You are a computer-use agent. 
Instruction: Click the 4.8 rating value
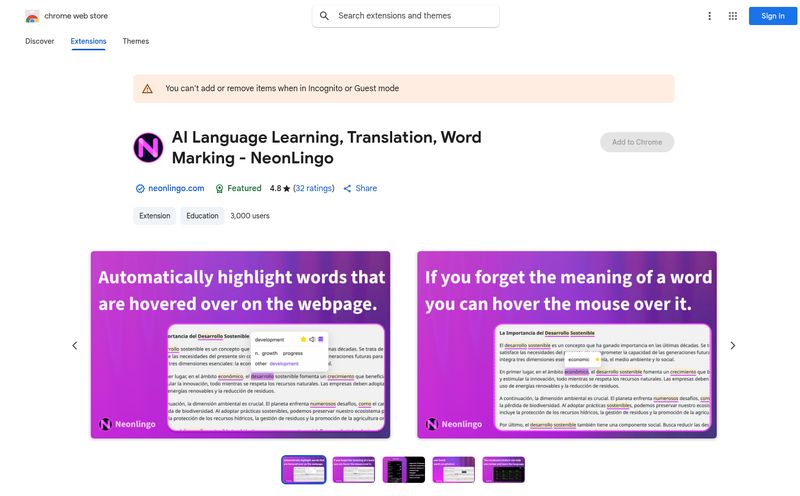[x=276, y=188]
